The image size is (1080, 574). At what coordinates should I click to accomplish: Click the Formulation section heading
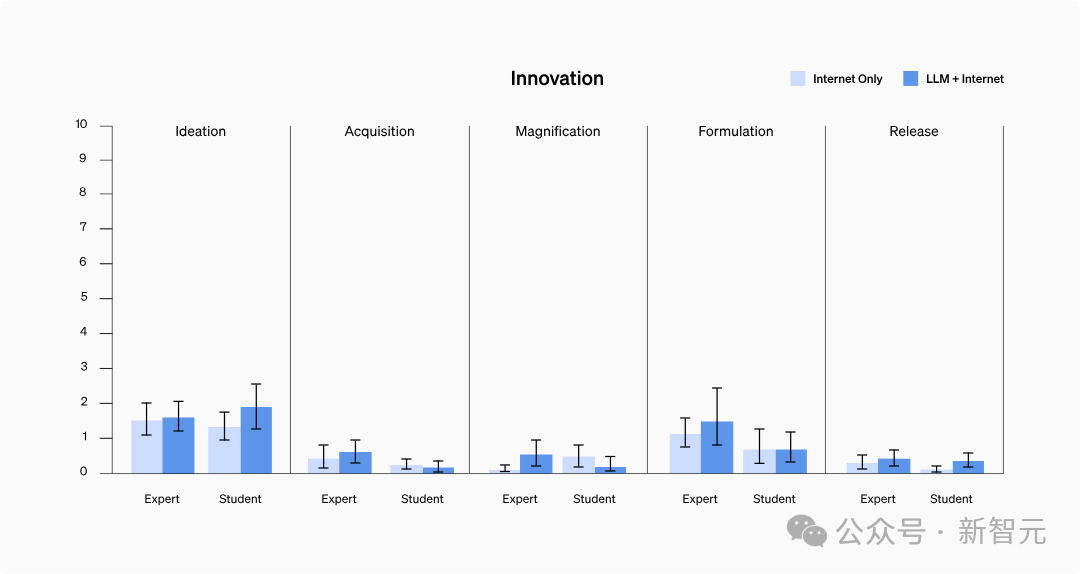point(736,132)
